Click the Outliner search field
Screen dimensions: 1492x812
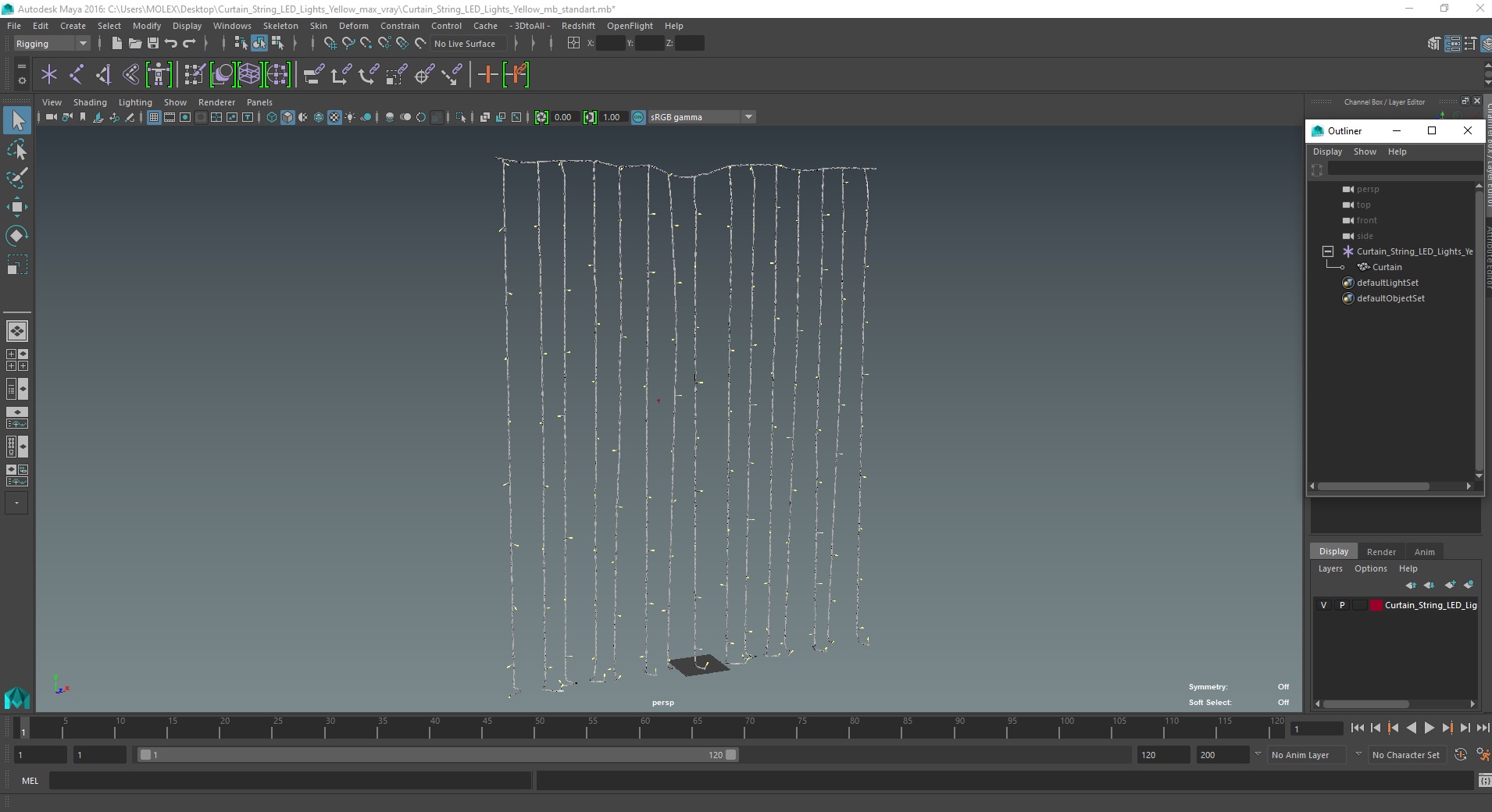click(x=1405, y=169)
